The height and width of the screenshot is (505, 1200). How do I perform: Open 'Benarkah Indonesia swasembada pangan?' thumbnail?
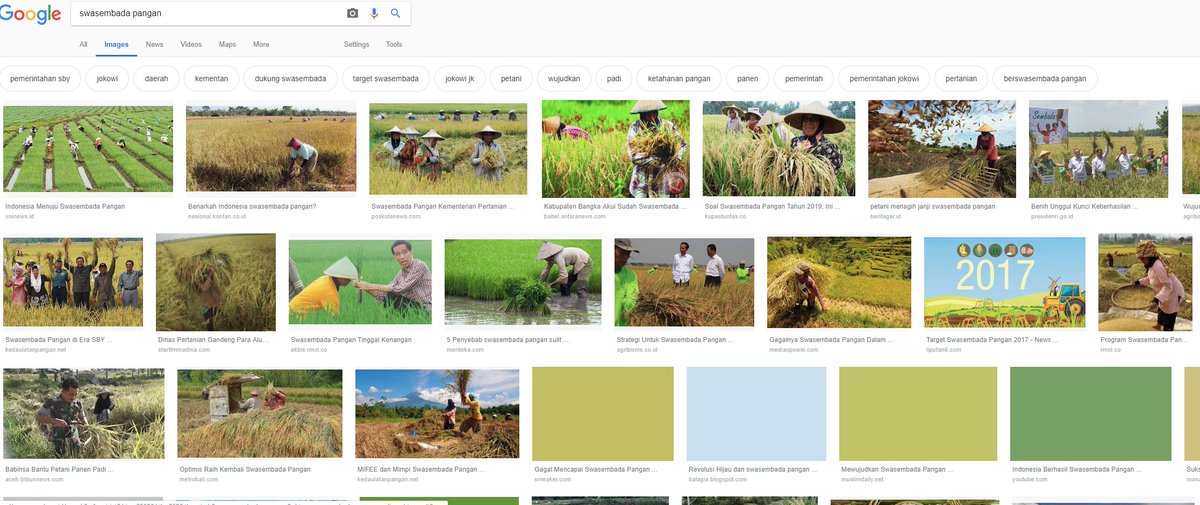(x=271, y=148)
